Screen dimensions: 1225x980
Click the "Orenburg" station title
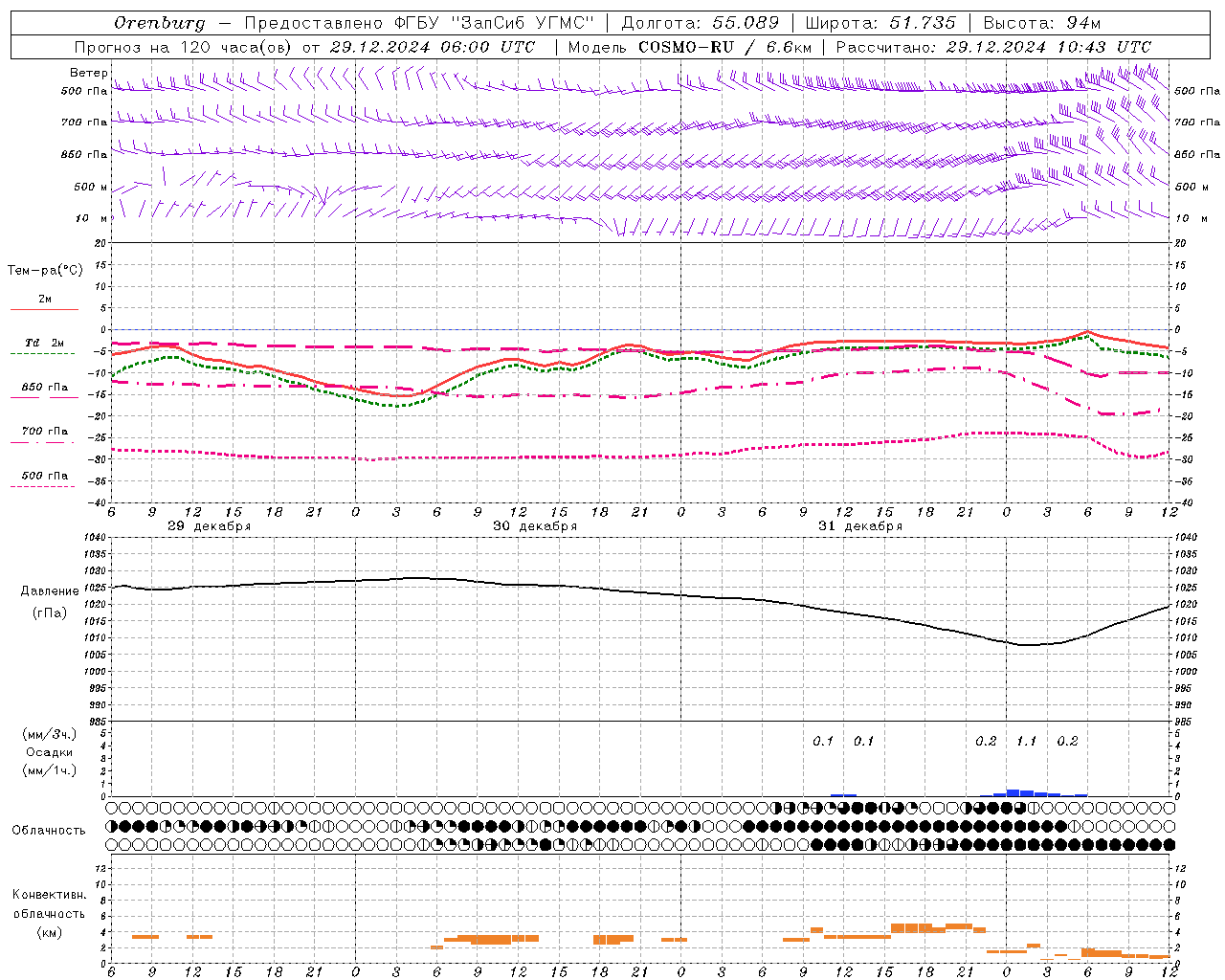[x=159, y=23]
